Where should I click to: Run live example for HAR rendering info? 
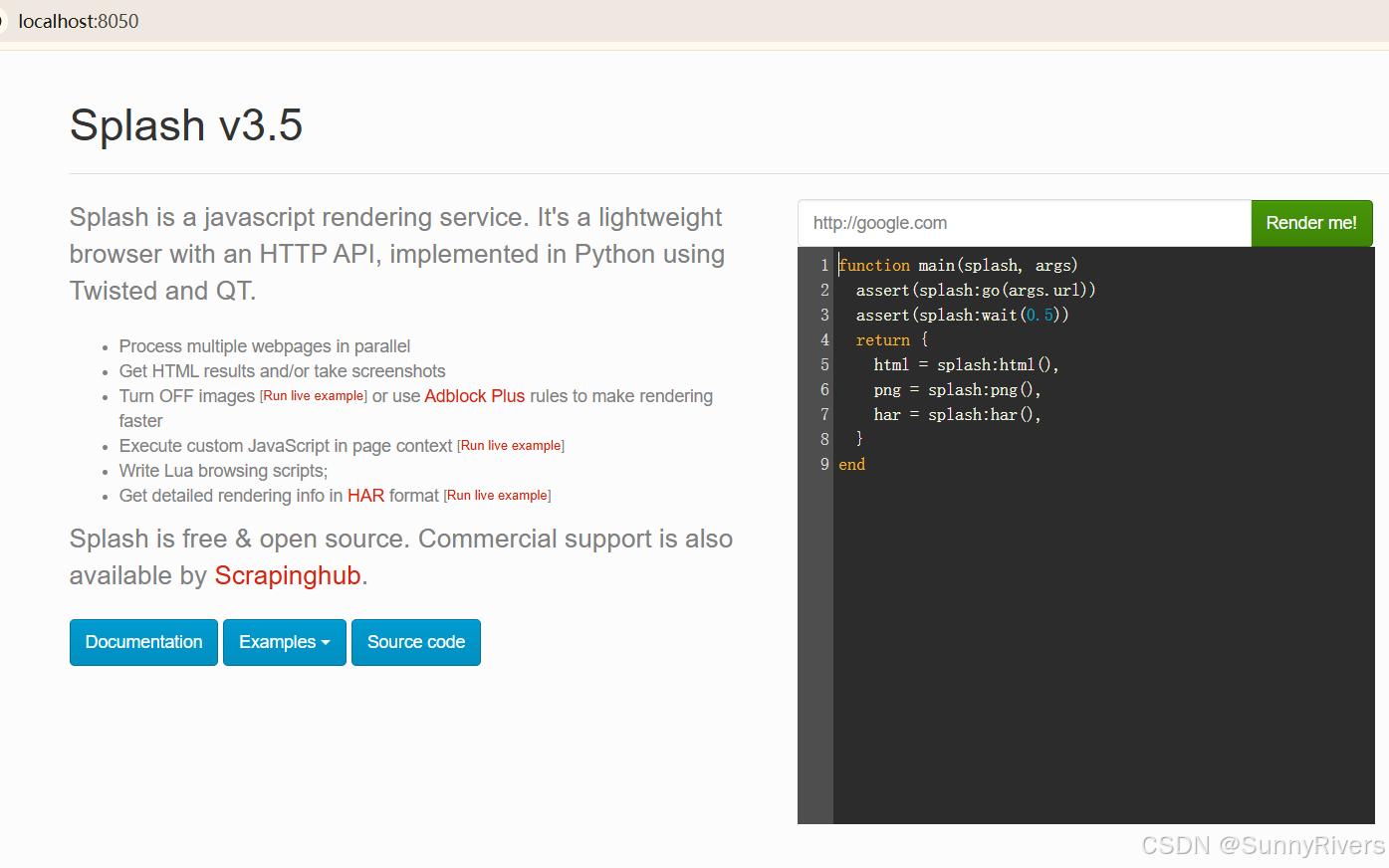click(x=497, y=496)
